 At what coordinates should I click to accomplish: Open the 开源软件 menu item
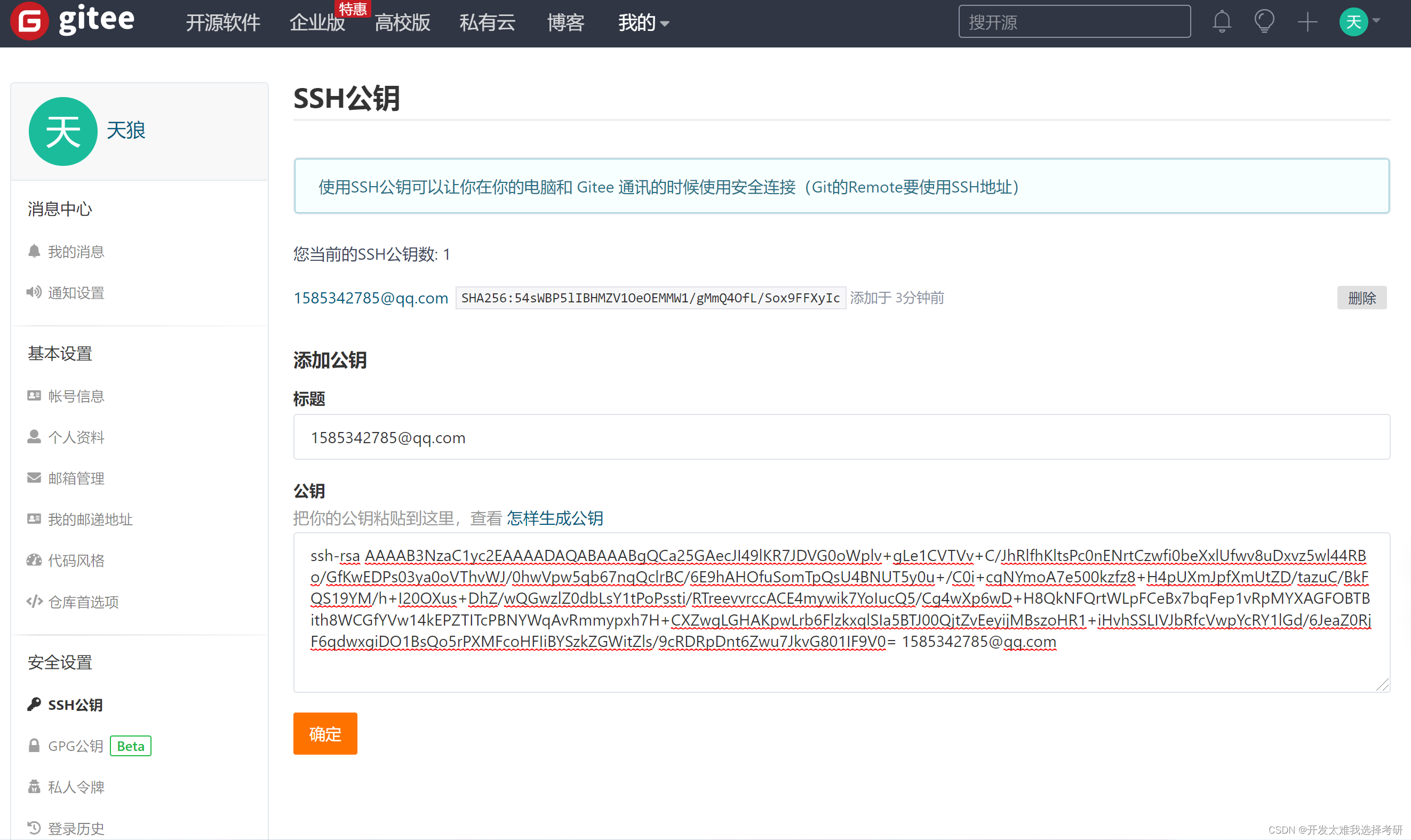click(x=223, y=22)
